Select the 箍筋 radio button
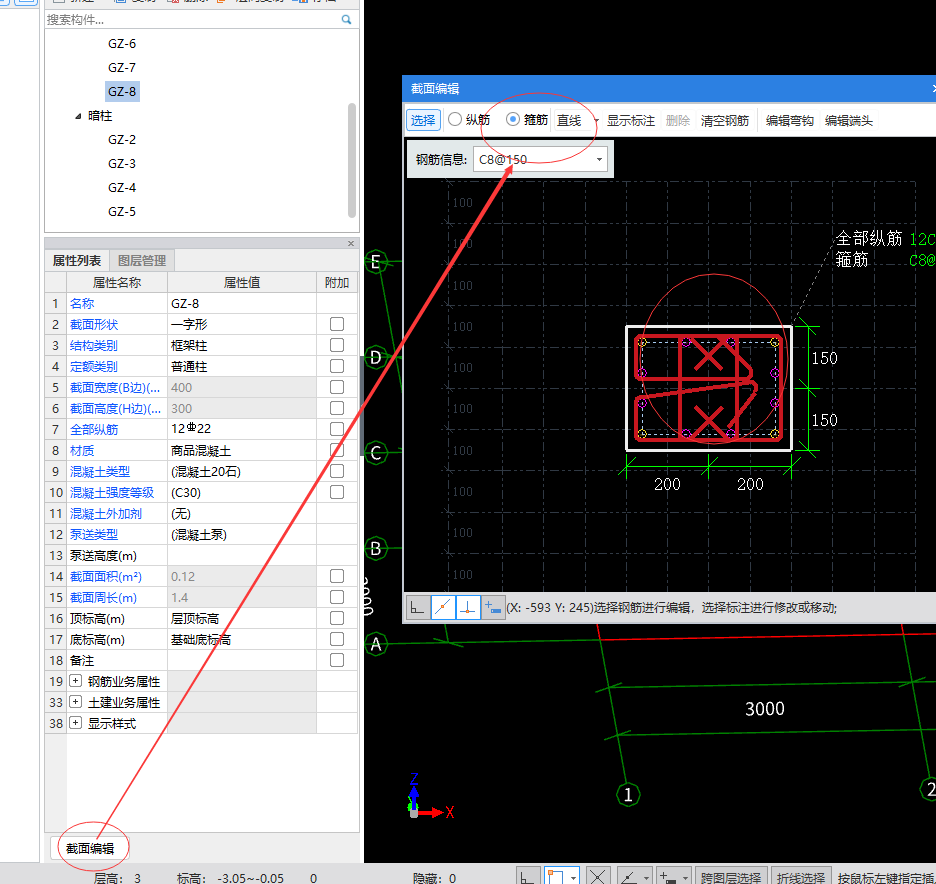The width and height of the screenshot is (936, 884). [x=513, y=119]
